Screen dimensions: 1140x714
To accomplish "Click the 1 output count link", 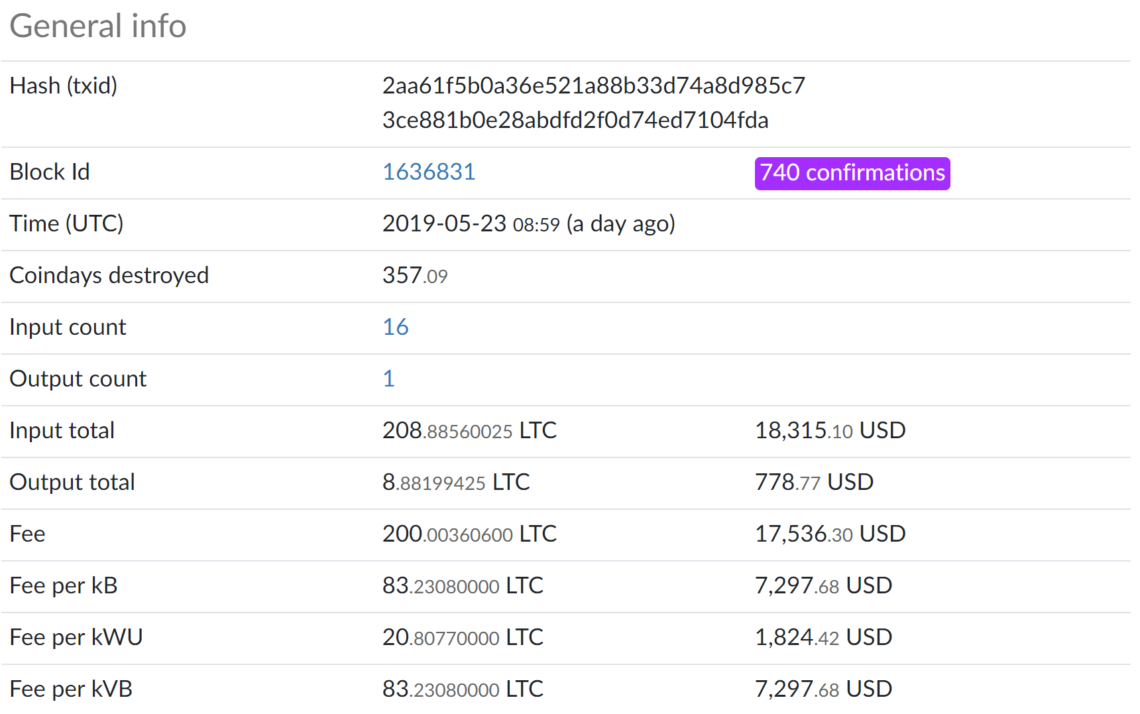I will pyautogui.click(x=388, y=378).
